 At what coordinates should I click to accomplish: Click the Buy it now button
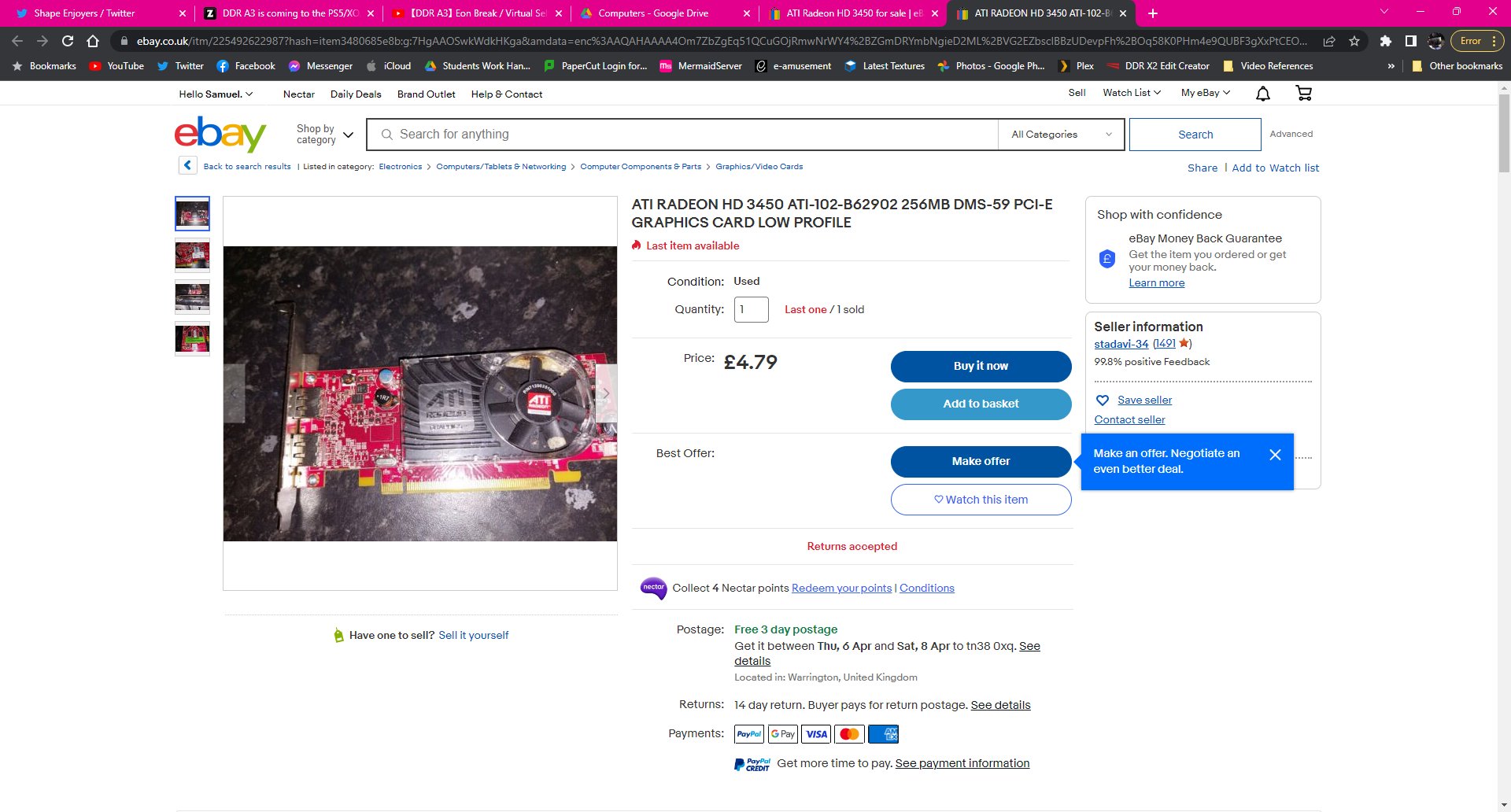pos(981,366)
